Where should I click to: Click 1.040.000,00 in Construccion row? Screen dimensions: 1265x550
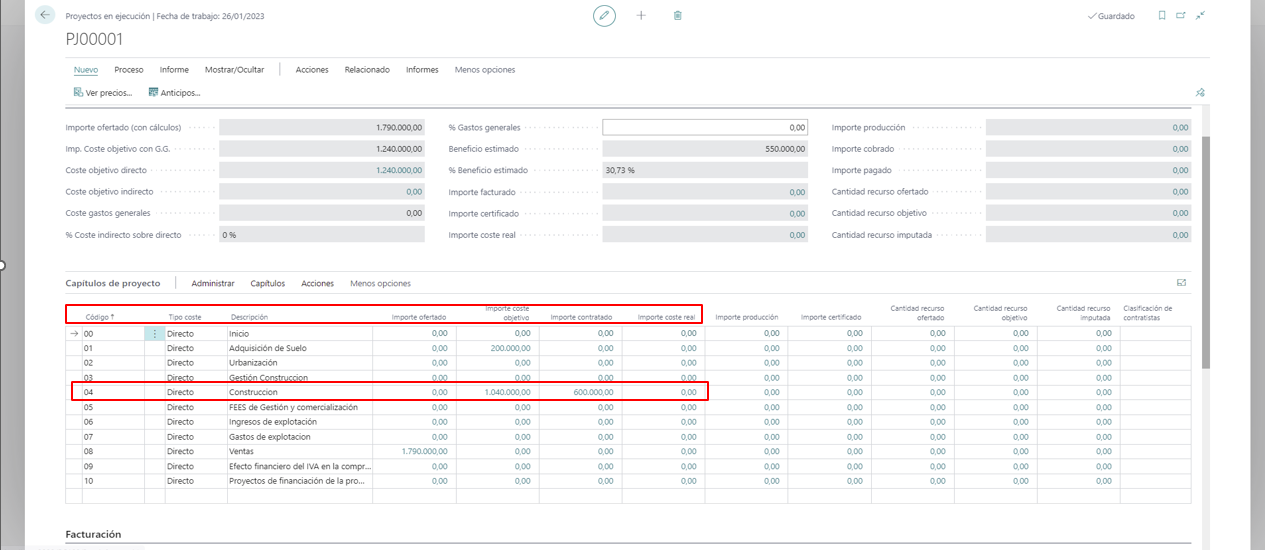coord(506,392)
